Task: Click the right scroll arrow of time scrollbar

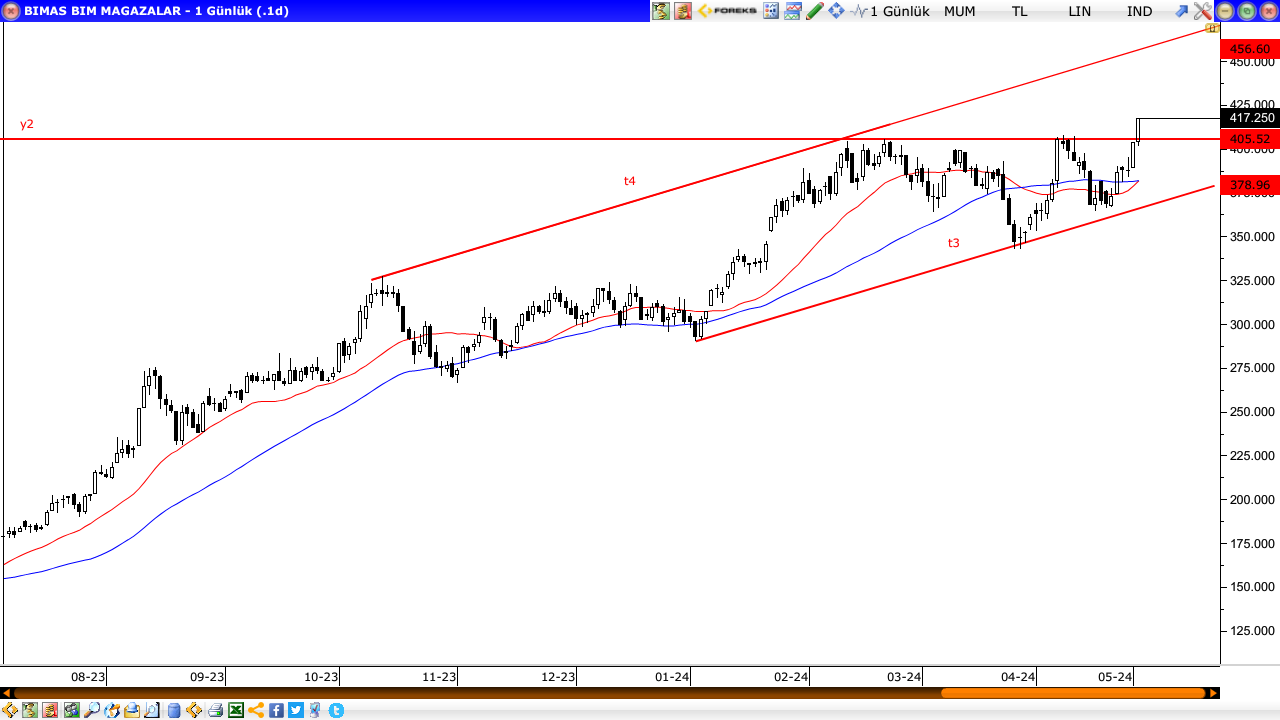Action: click(1214, 693)
